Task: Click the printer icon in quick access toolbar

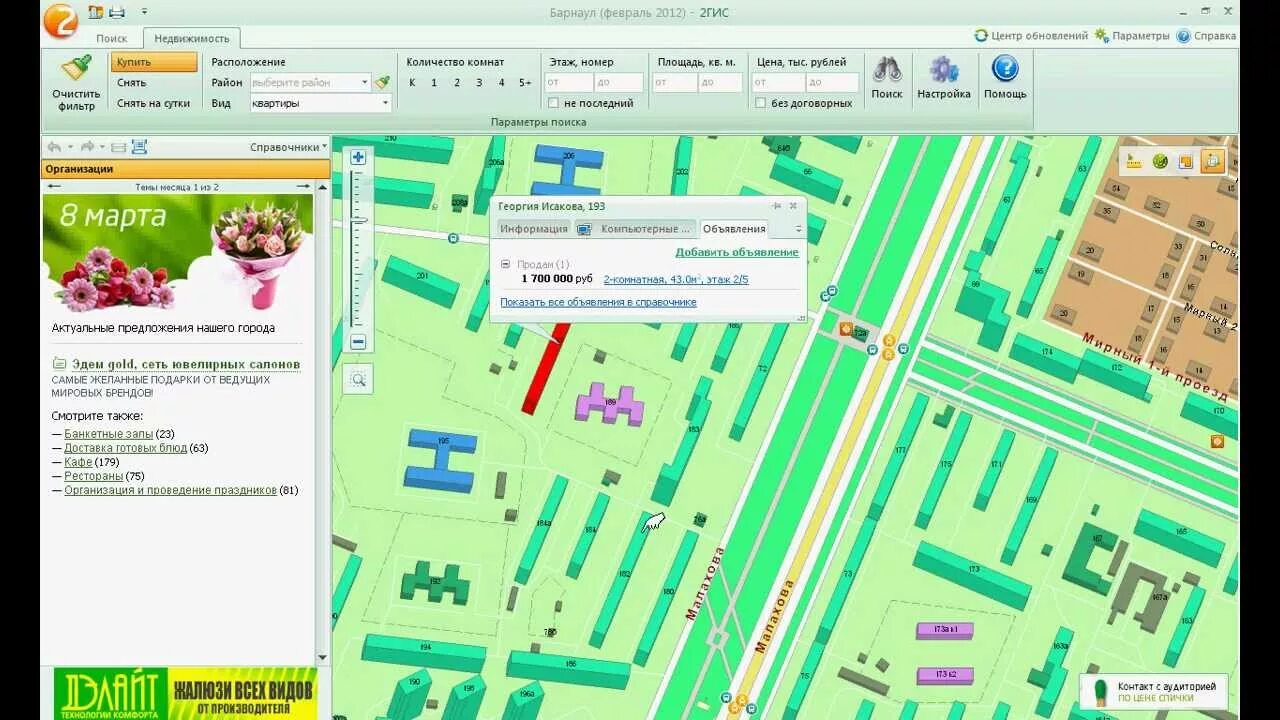Action: coord(117,12)
